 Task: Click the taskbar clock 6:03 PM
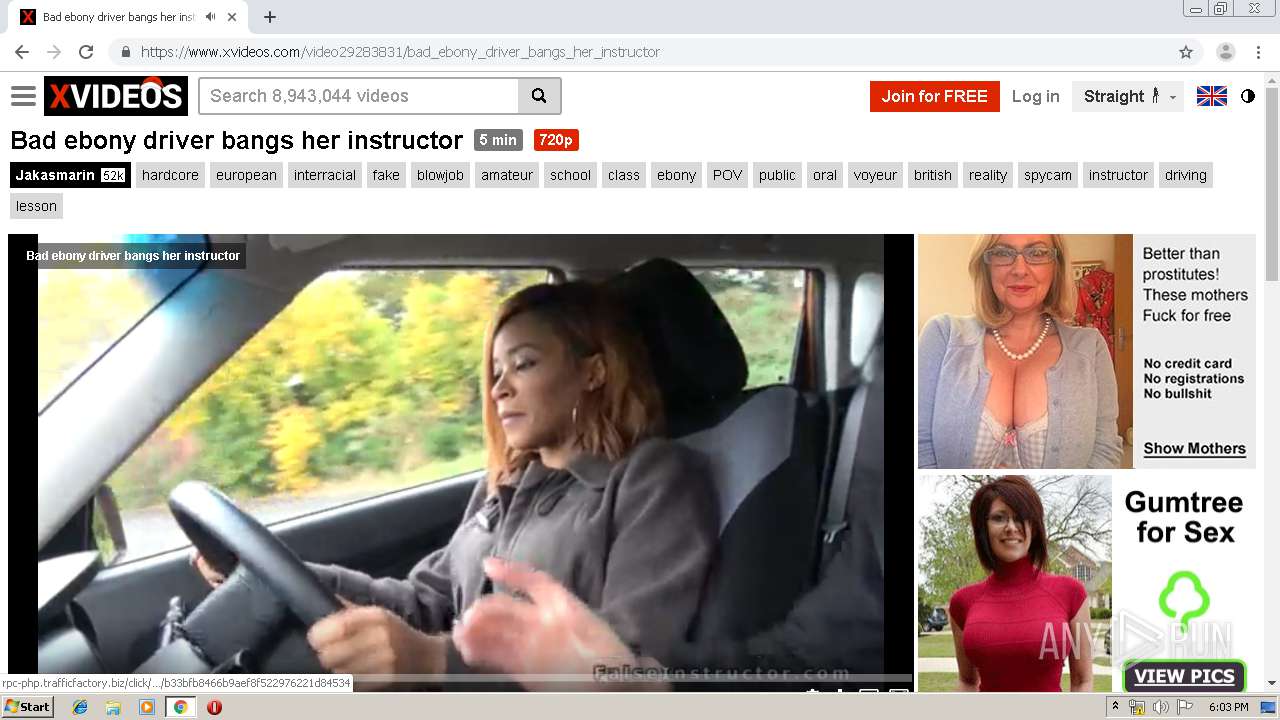[x=1228, y=707]
